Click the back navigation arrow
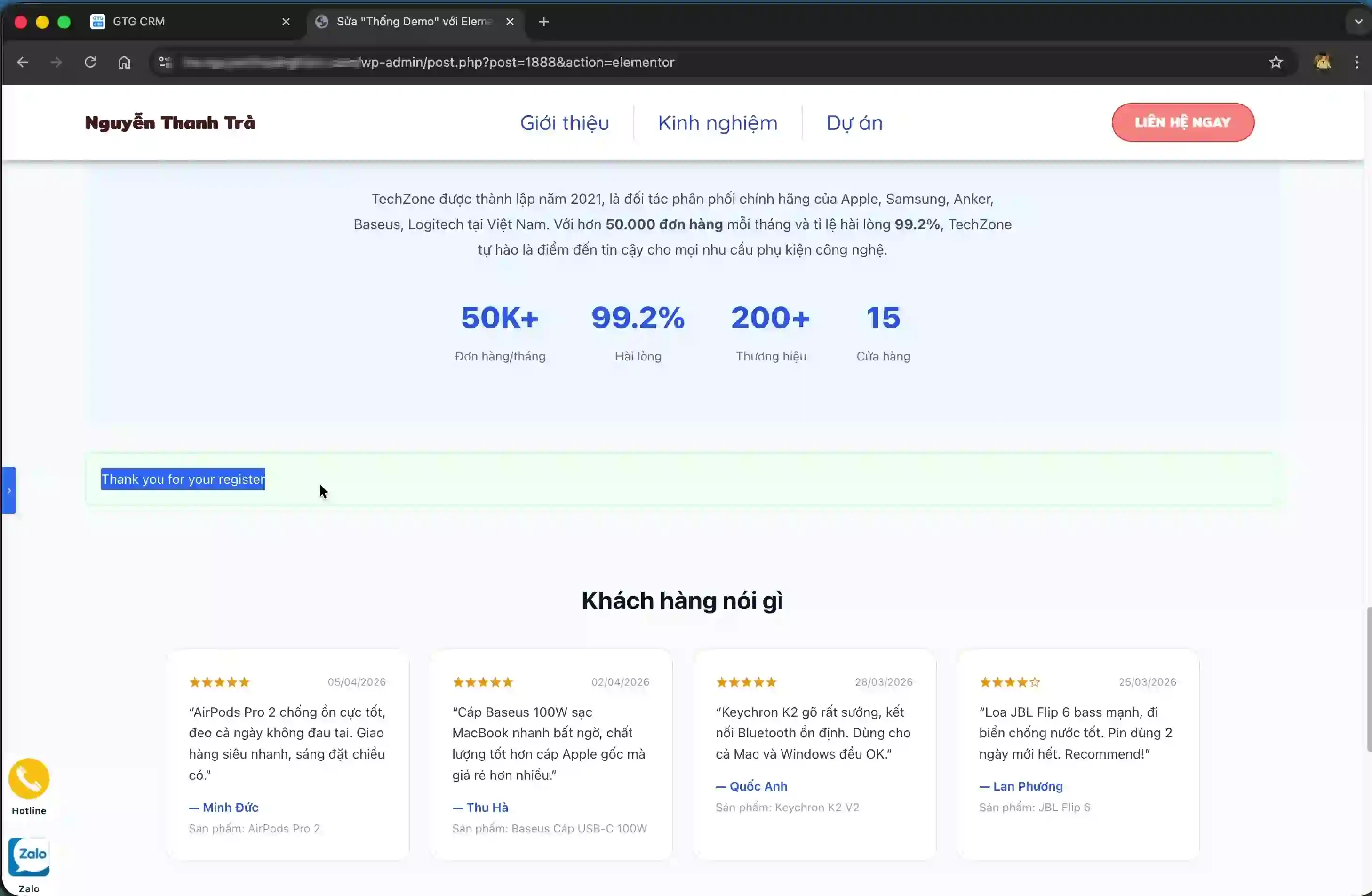The width and height of the screenshot is (1372, 896). [23, 62]
